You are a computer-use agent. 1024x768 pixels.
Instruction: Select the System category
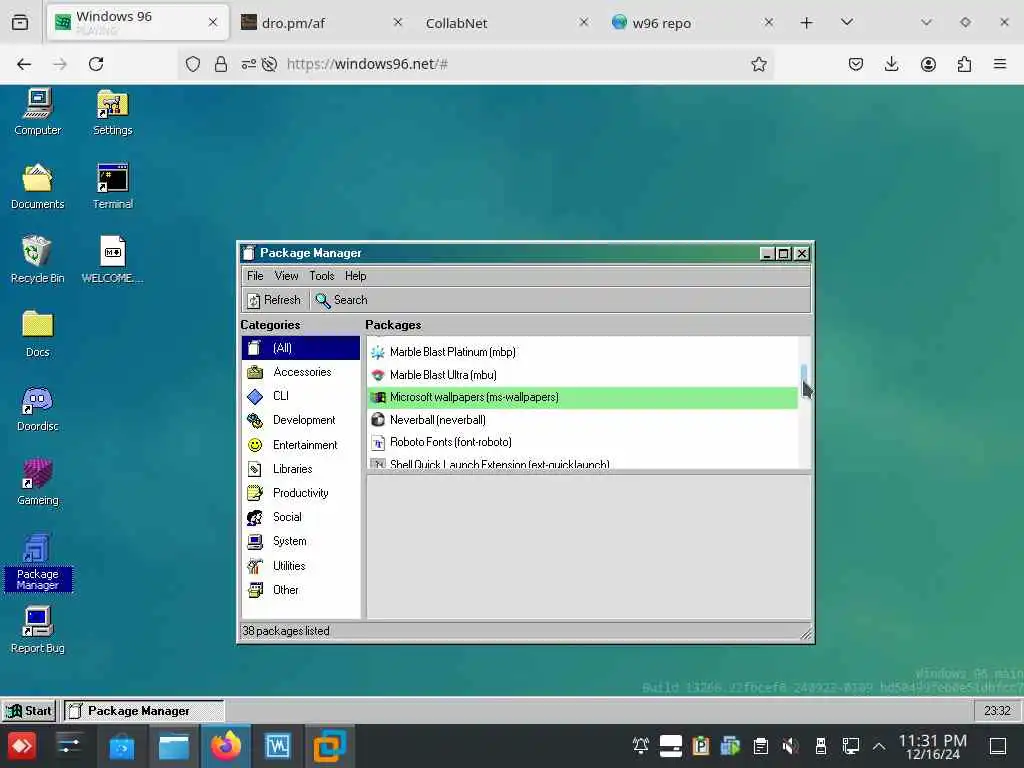[x=300, y=541]
